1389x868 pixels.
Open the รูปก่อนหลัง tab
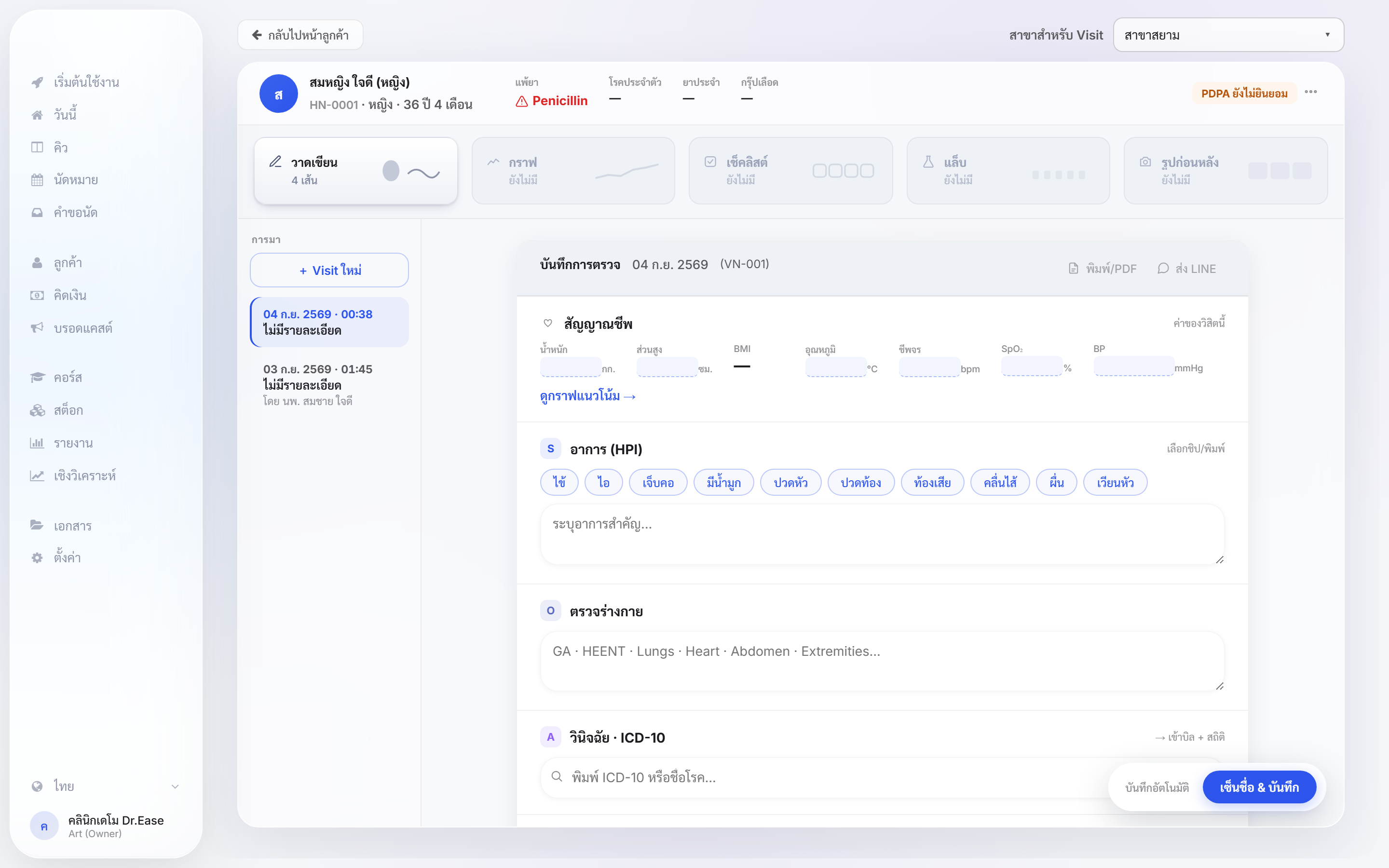click(1226, 171)
